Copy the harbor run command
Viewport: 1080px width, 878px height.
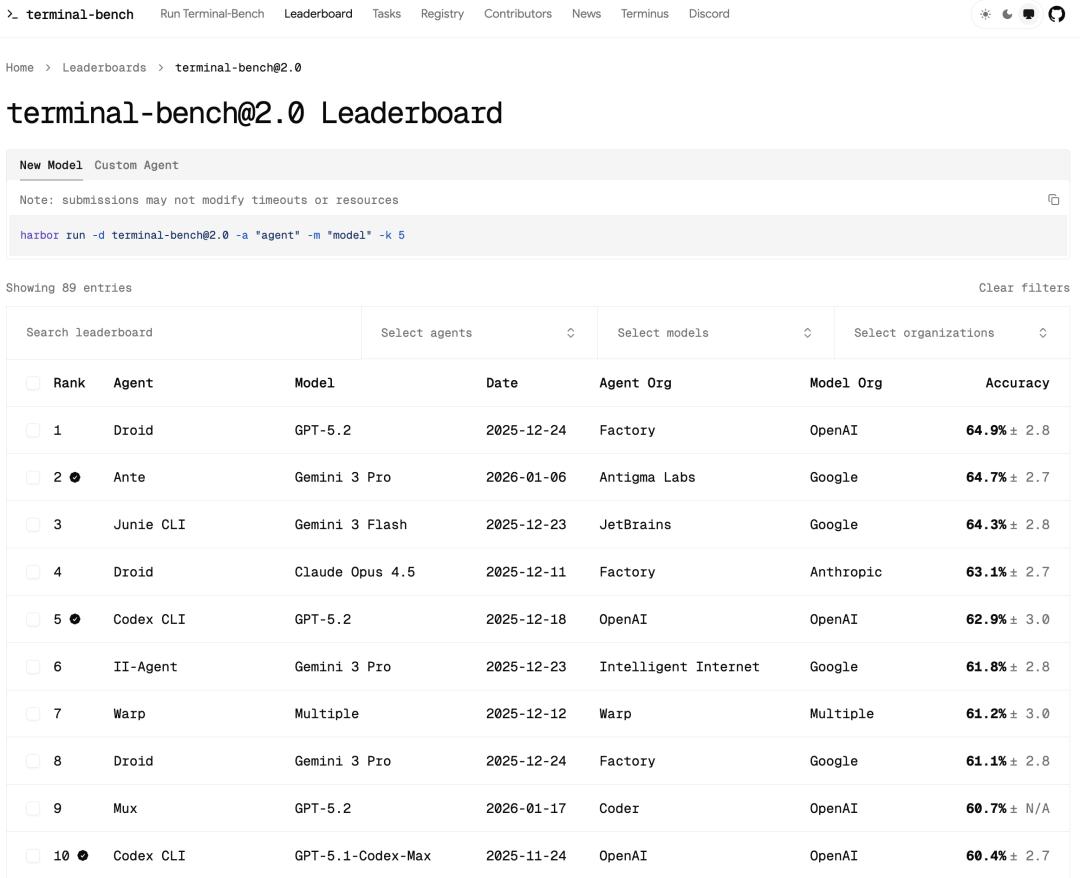tap(1053, 200)
